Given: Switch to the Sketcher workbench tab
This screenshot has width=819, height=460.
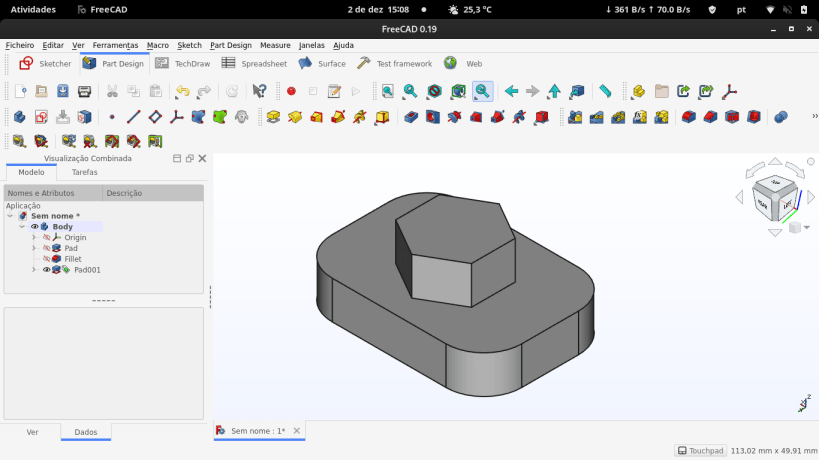Looking at the screenshot, I should click(45, 64).
